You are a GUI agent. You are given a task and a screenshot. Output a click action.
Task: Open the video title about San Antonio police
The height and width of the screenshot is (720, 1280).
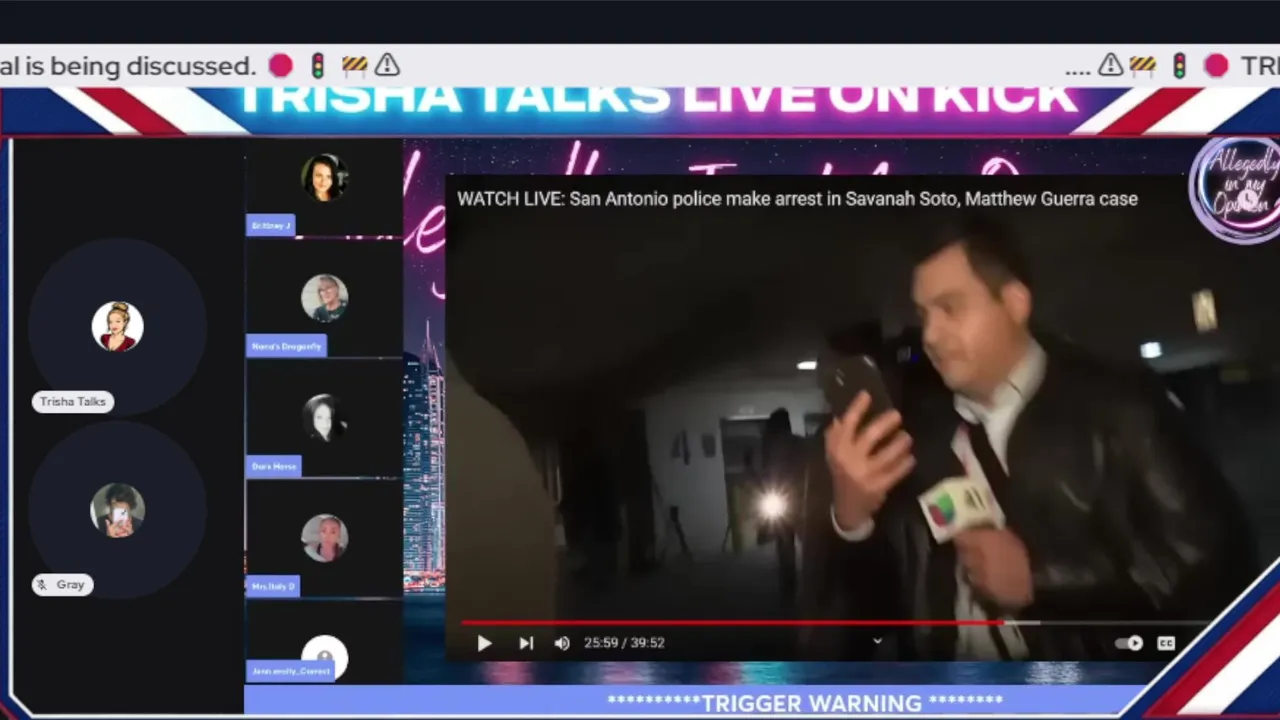pyautogui.click(x=797, y=199)
